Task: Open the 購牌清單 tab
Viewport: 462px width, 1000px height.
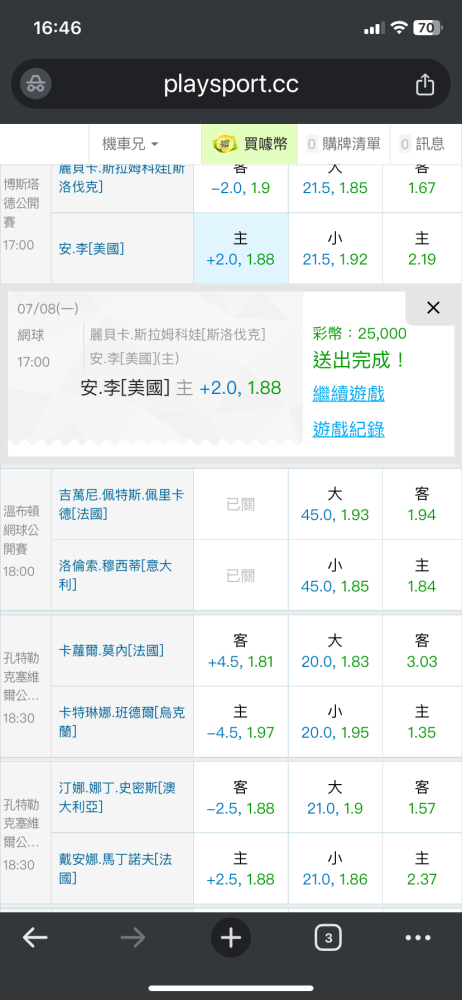Action: [344, 144]
